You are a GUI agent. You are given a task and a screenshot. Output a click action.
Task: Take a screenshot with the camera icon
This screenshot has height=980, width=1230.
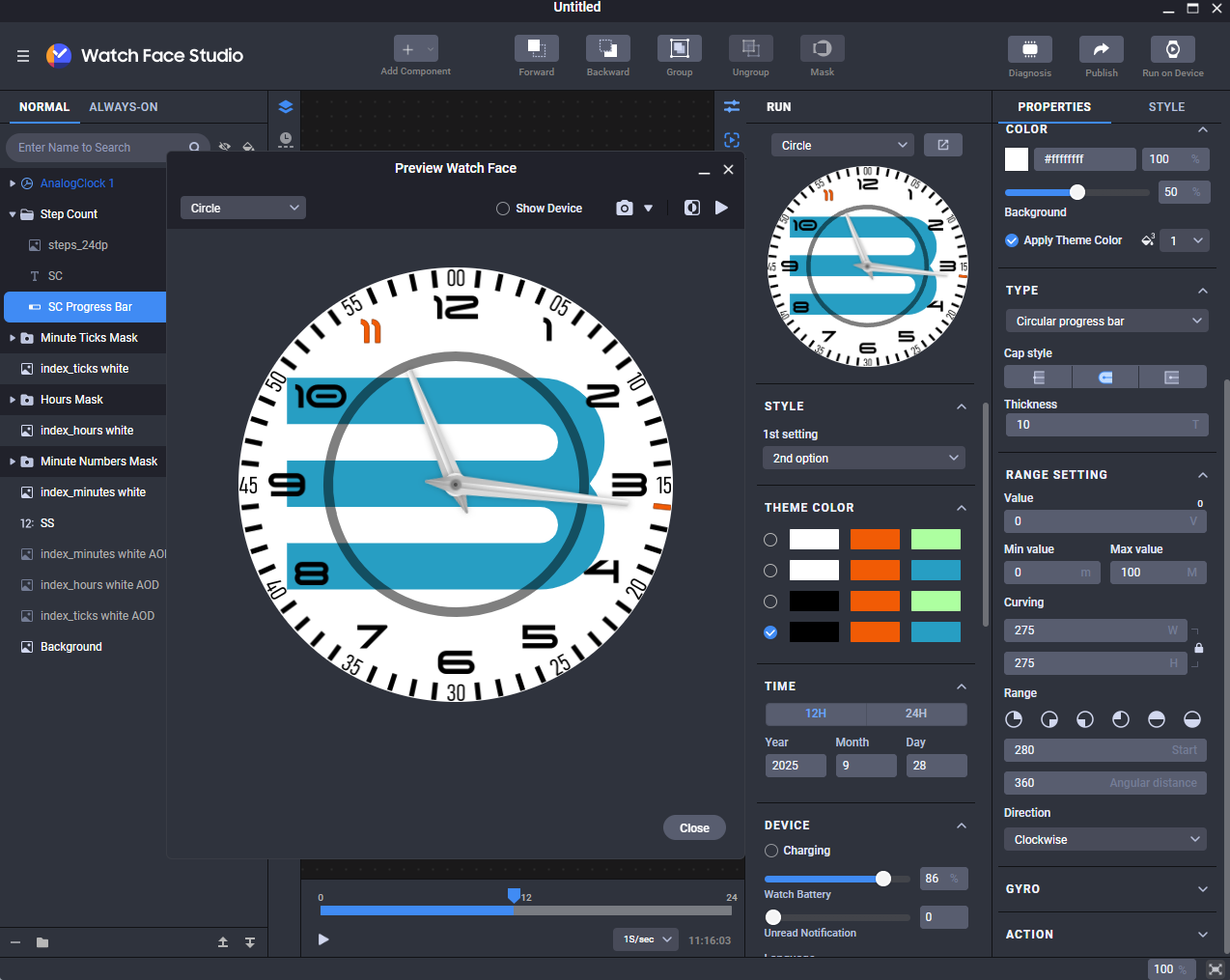tap(625, 209)
